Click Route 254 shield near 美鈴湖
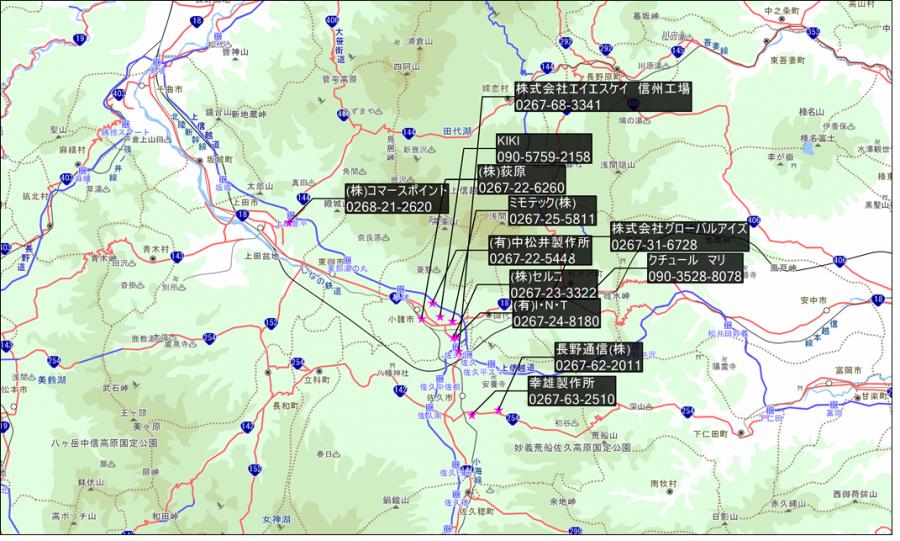This screenshot has height=541, width=900. pos(53,361)
